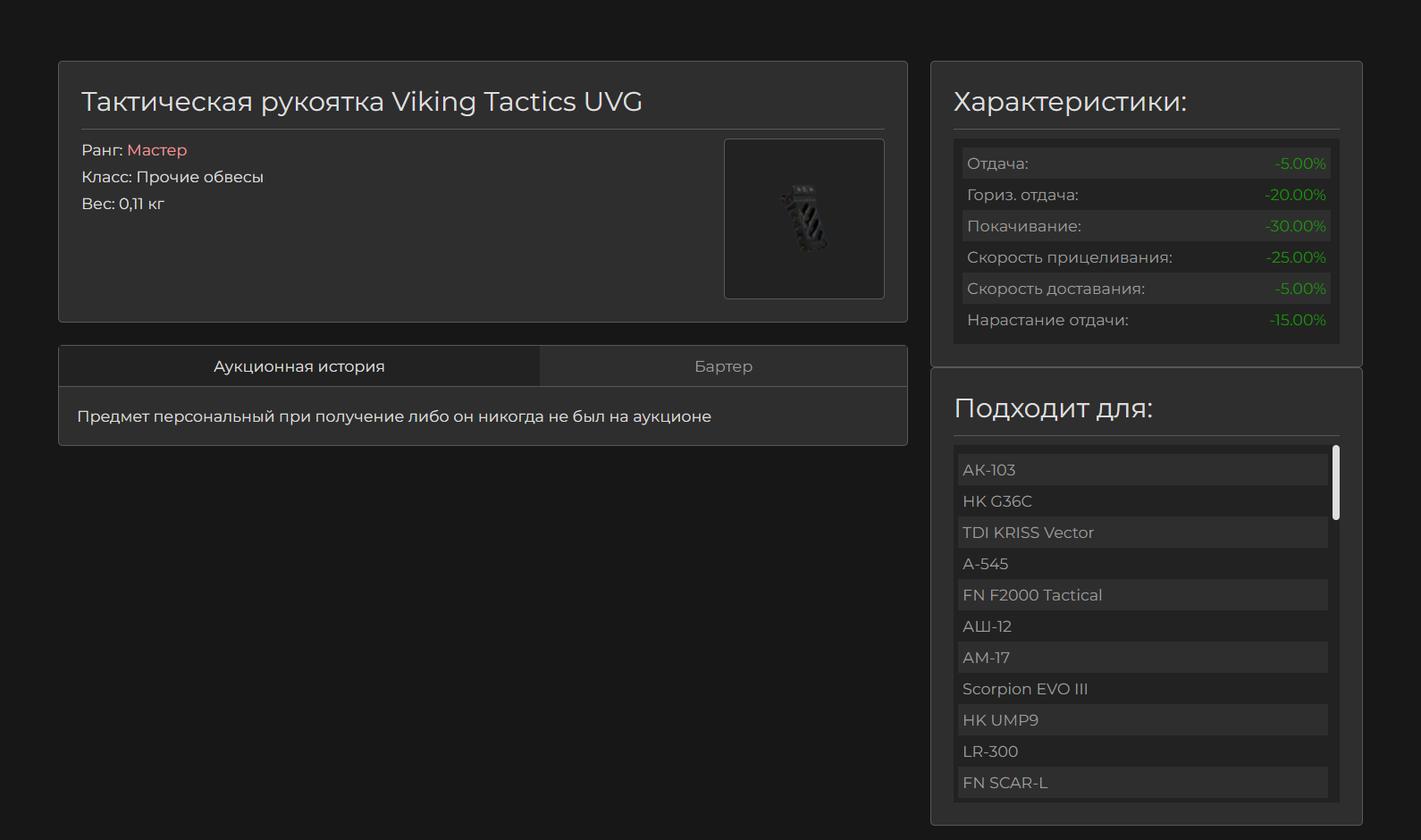Click the Предмет персональный auction notice text
The width and height of the screenshot is (1421, 840).
click(x=394, y=416)
